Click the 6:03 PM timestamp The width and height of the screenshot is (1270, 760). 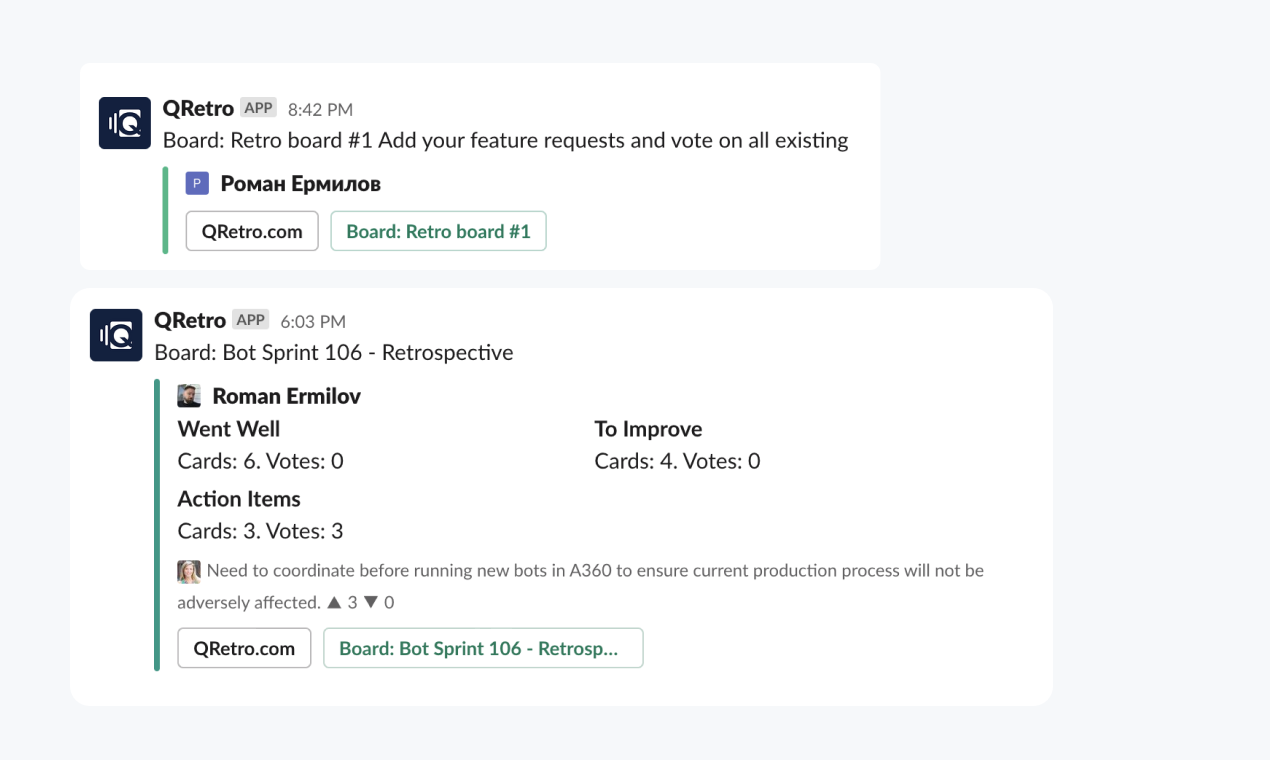click(313, 321)
